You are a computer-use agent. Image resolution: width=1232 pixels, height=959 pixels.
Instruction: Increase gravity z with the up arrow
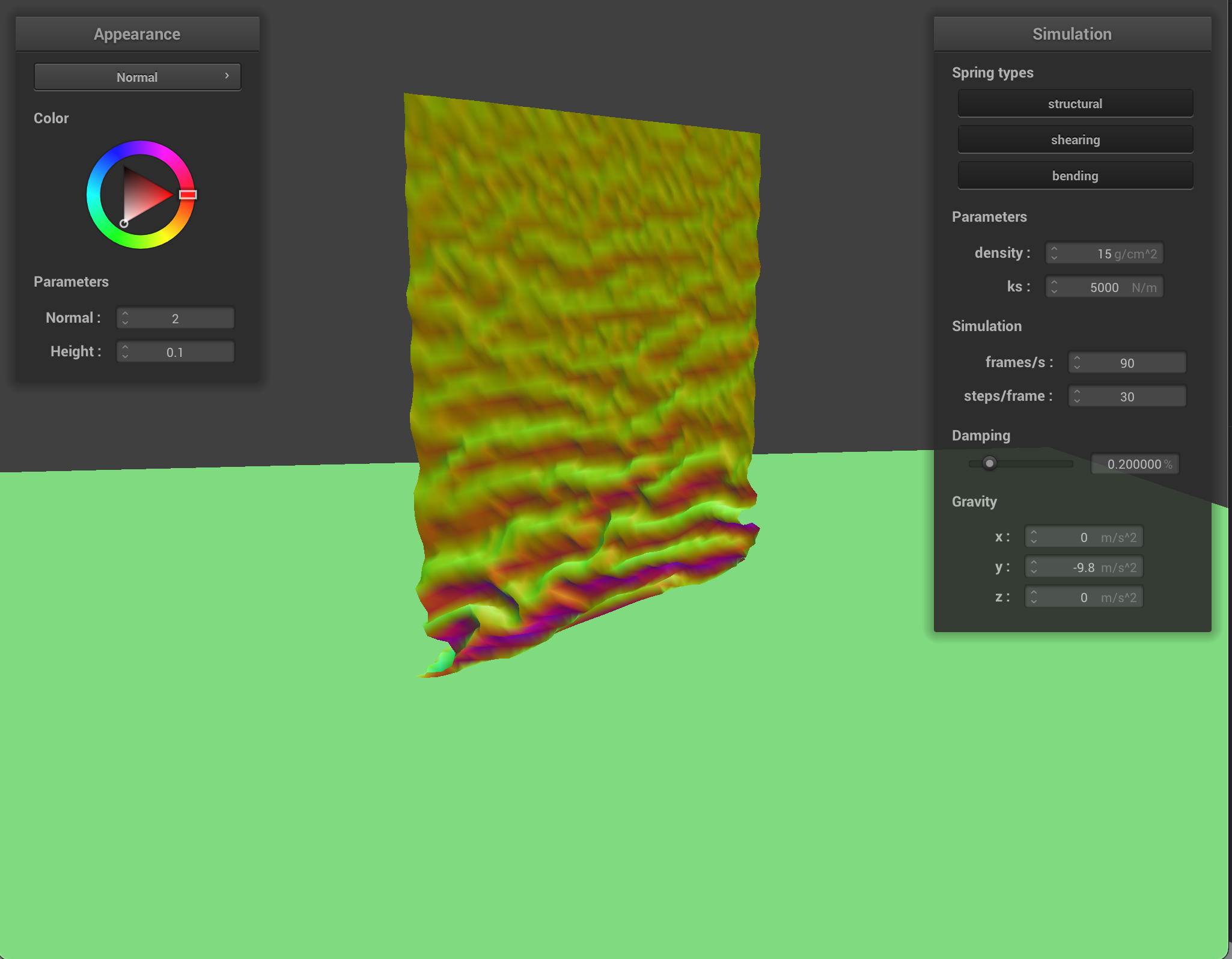[1034, 592]
